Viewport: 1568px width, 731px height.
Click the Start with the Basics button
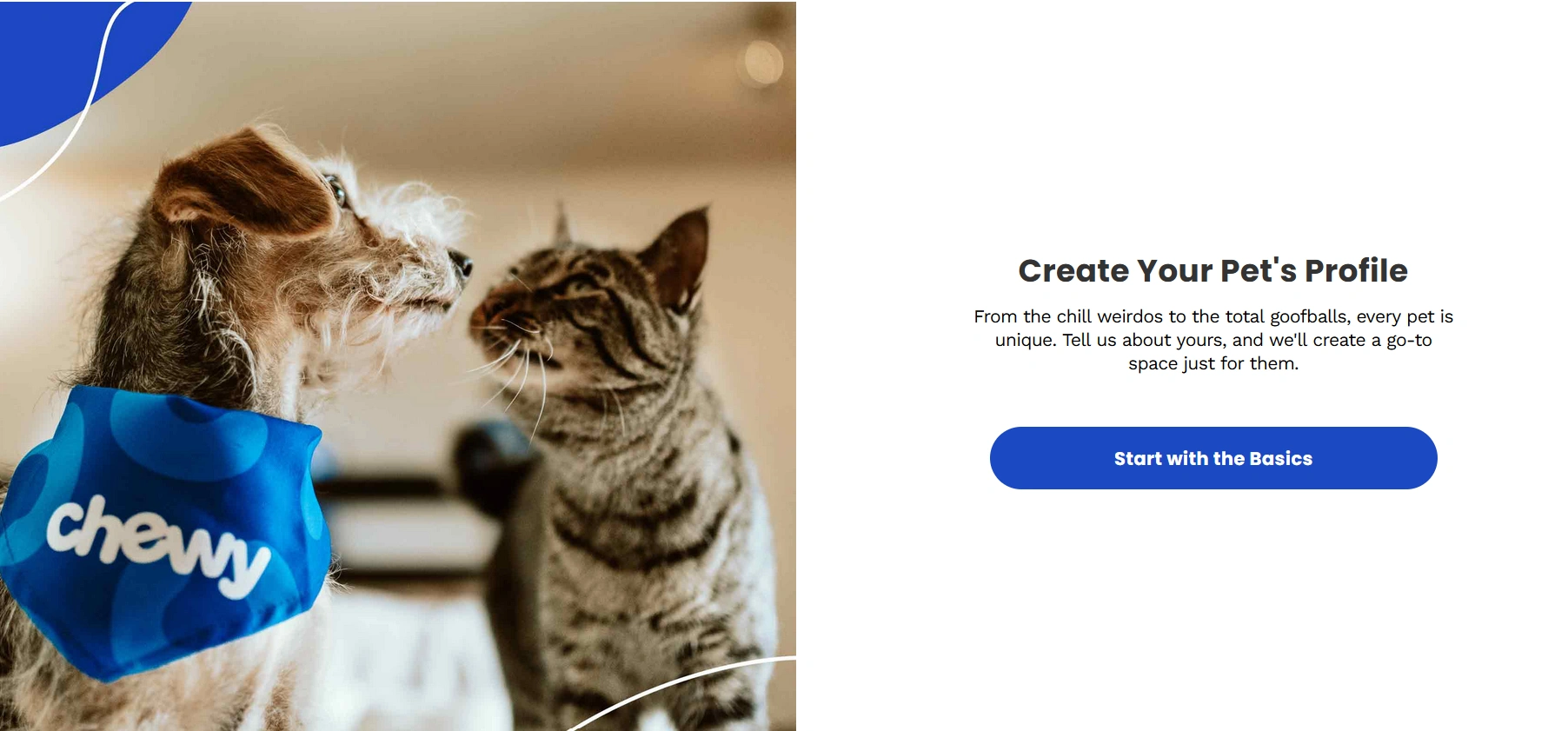[1213, 458]
